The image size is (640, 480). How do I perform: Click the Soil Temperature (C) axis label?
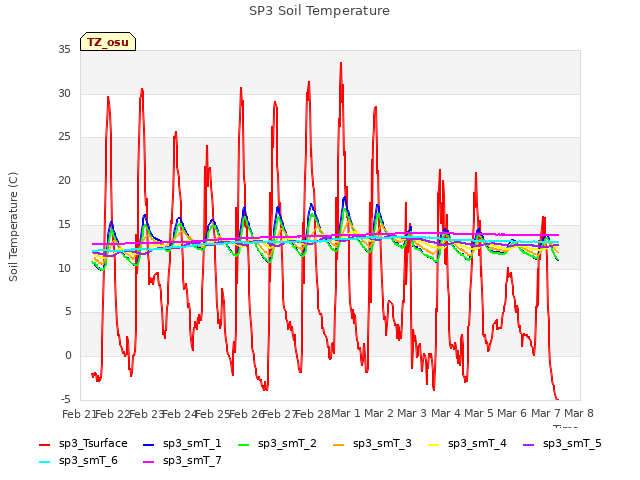tap(13, 227)
